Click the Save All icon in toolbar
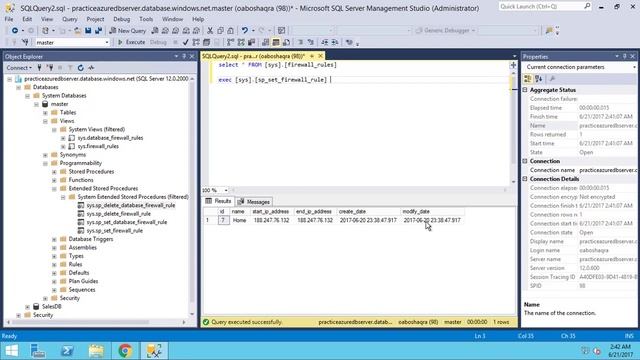The width and height of the screenshot is (640, 360). [98, 31]
